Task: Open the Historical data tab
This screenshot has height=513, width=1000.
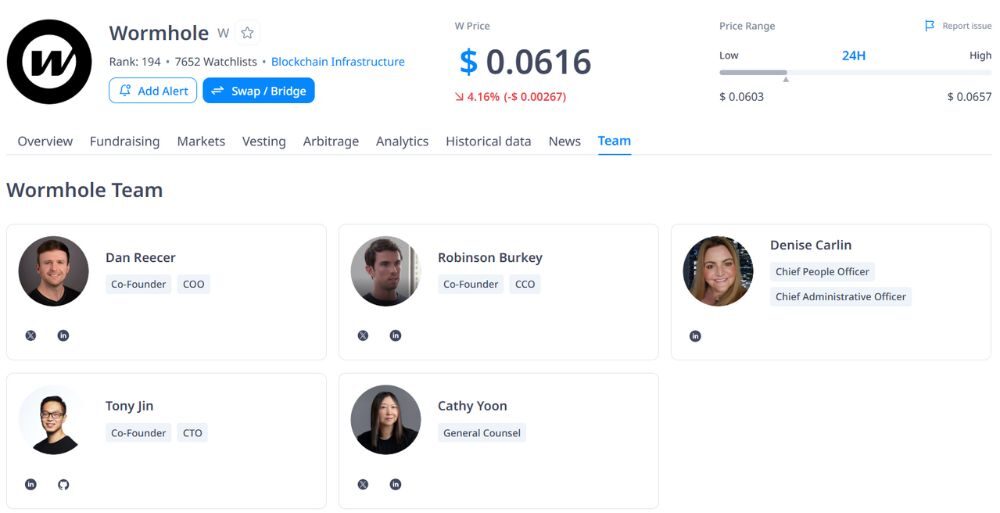Action: click(489, 142)
